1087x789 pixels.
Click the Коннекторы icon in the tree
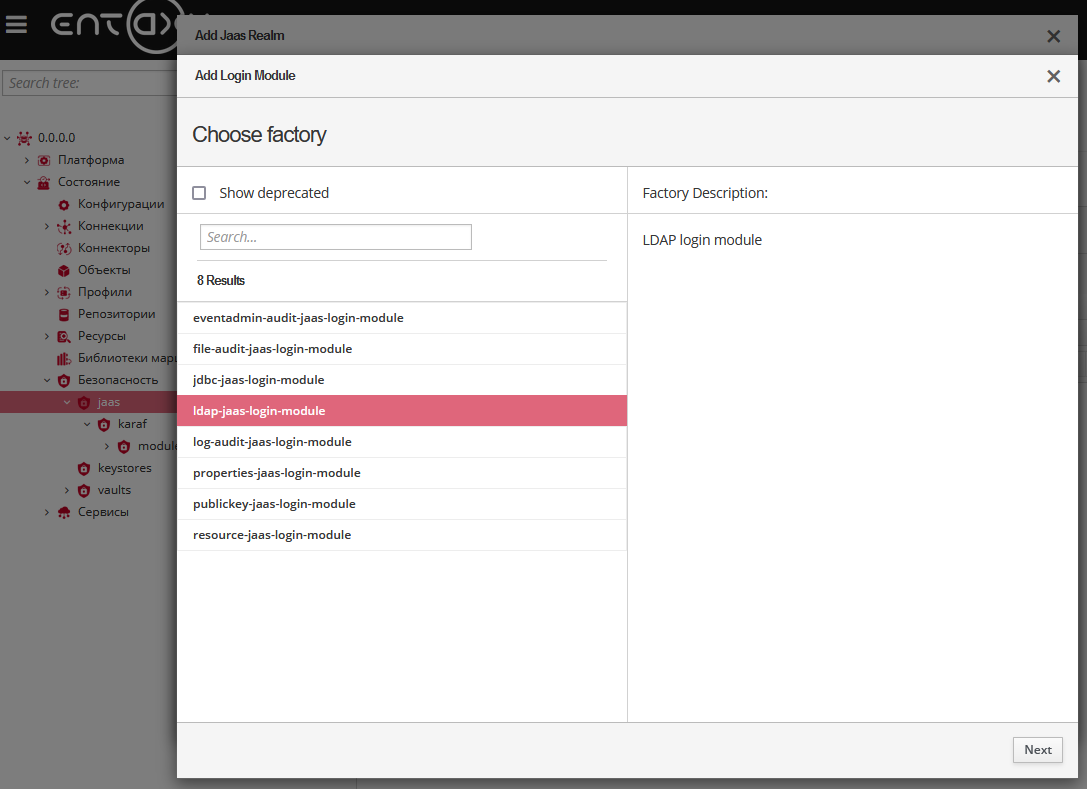(x=63, y=247)
